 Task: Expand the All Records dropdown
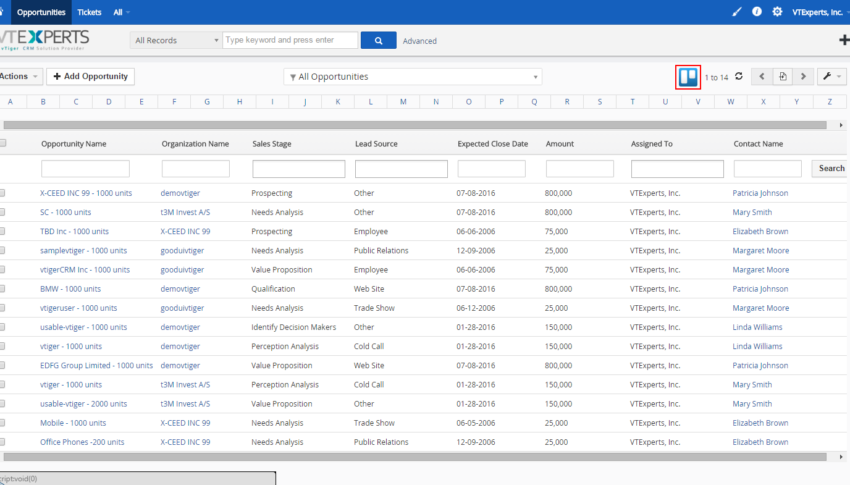click(176, 40)
